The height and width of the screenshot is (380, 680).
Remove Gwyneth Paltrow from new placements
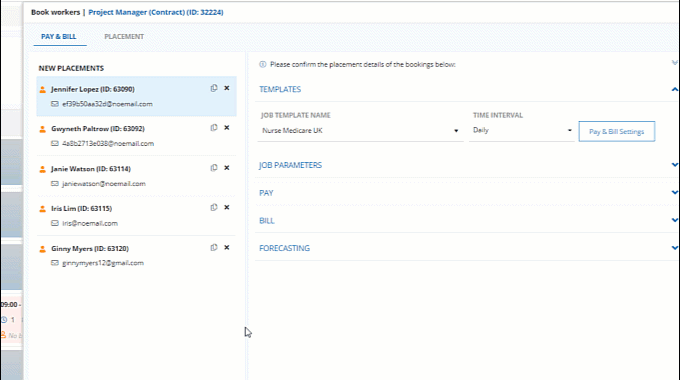[x=227, y=128]
